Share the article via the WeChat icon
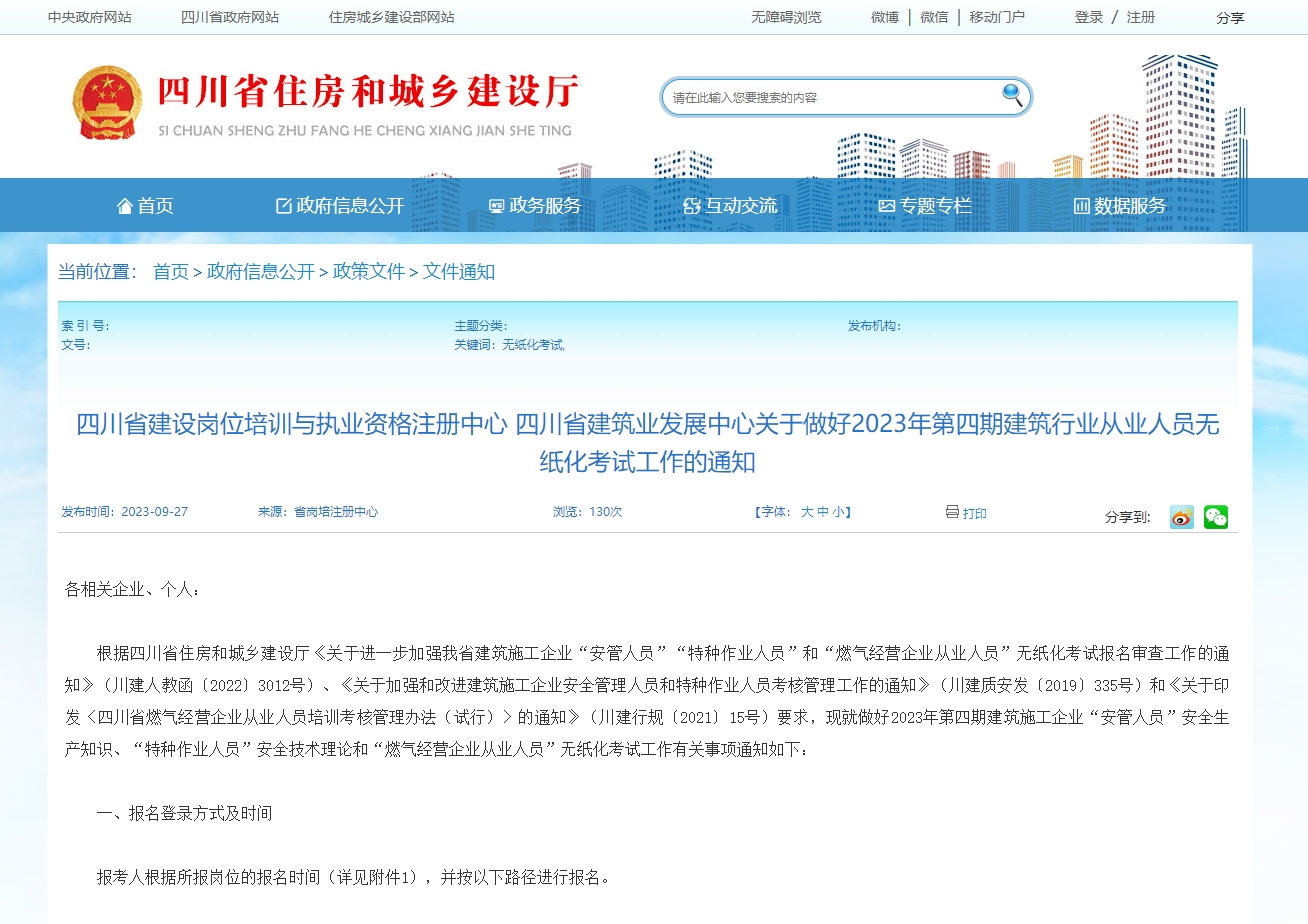Viewport: 1308px width, 924px height. (1216, 517)
